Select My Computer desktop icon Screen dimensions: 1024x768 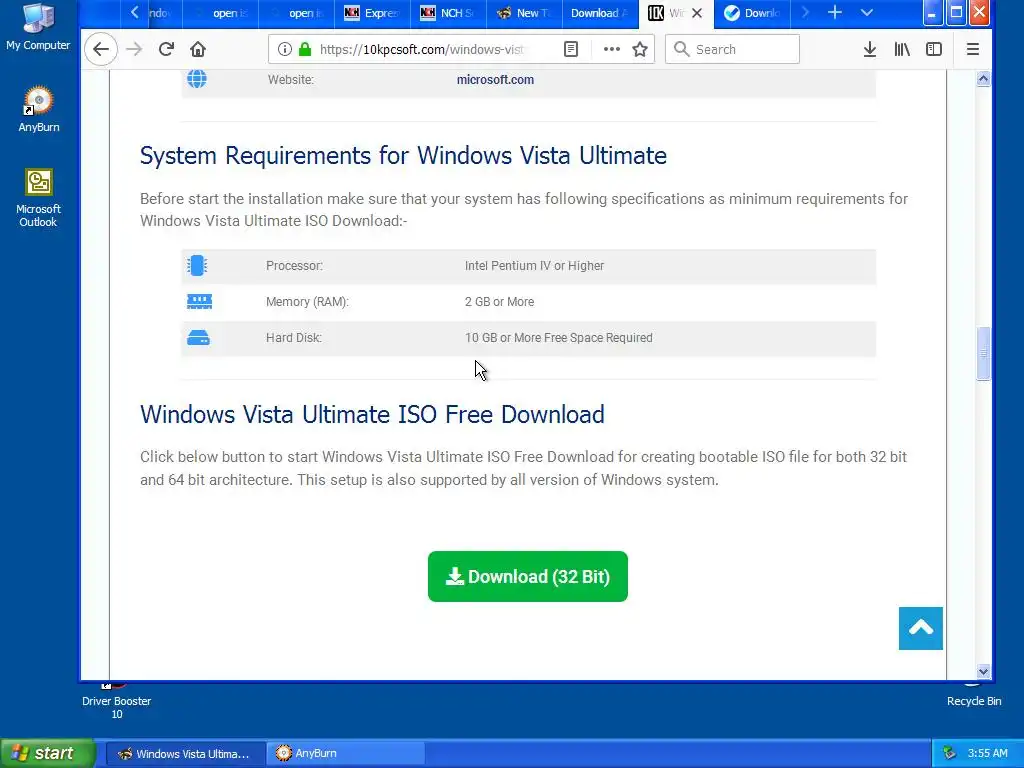pyautogui.click(x=38, y=27)
